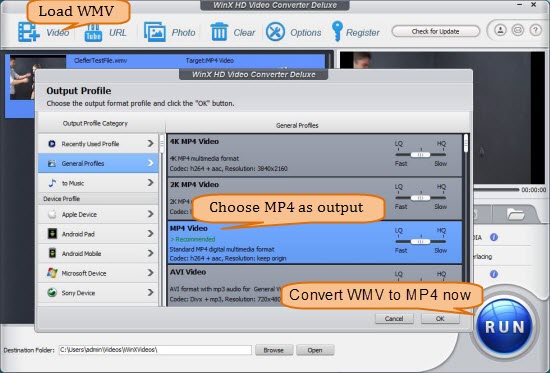Adjust the 4K MP4 Video quality slider

421,155
